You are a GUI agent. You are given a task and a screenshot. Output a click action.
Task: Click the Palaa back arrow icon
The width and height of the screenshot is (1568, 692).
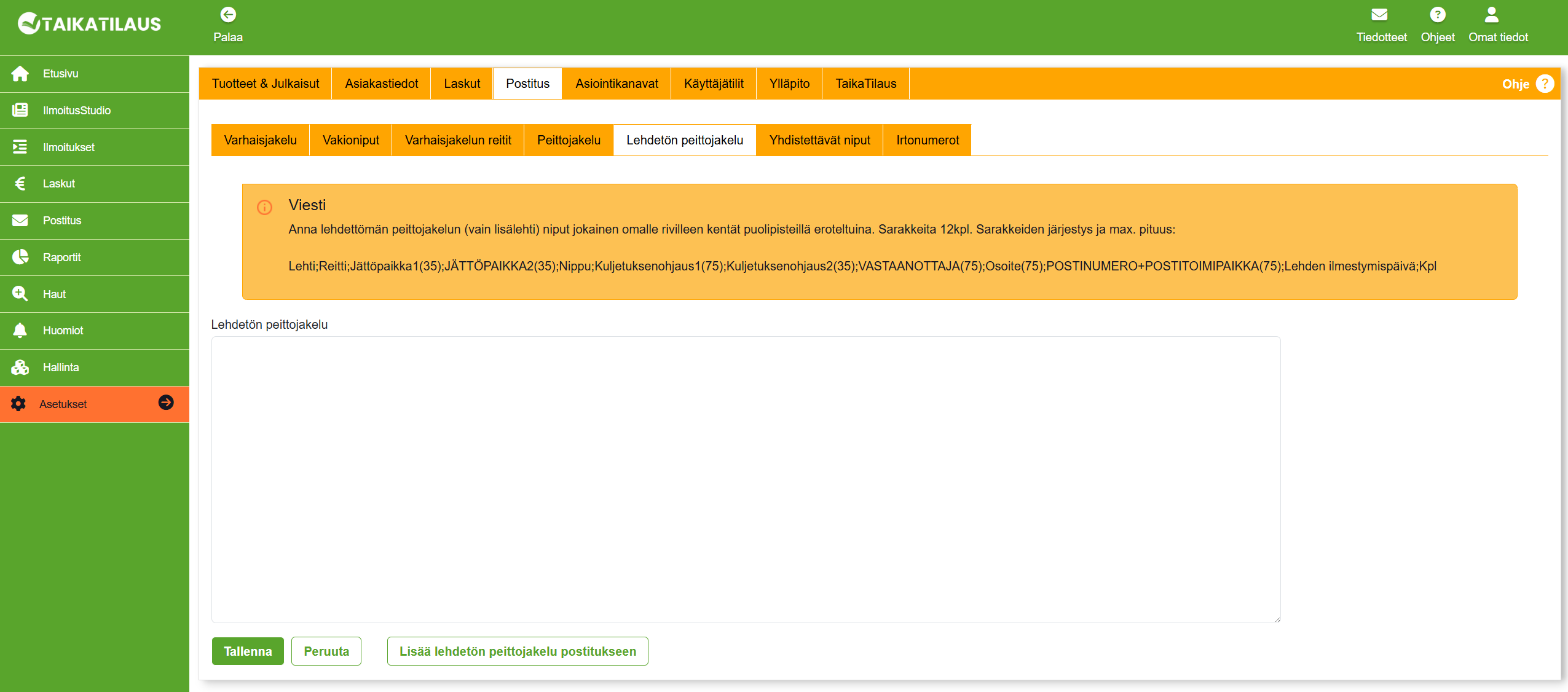(228, 15)
